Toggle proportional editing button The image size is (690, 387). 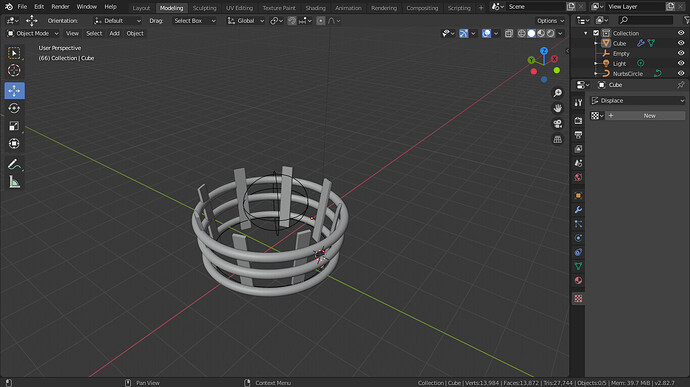(321, 21)
